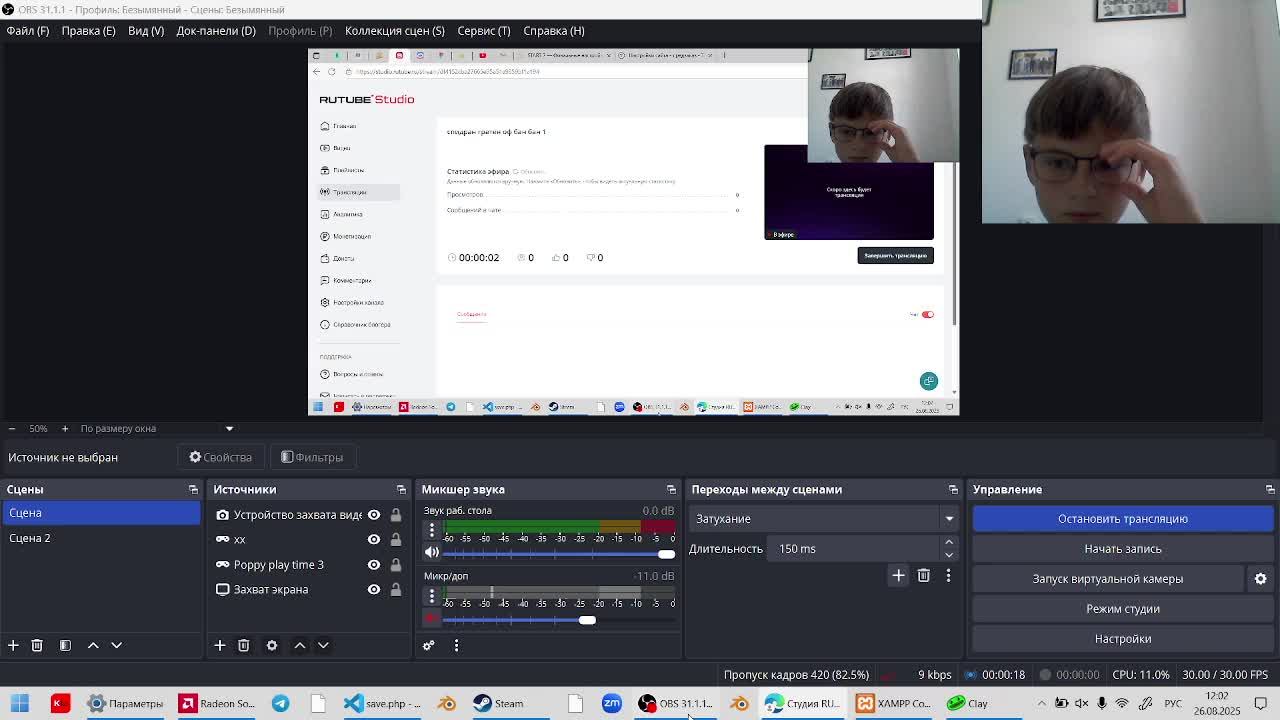This screenshot has width=1280, height=720.
Task: Open the Вид menu
Action: (146, 30)
